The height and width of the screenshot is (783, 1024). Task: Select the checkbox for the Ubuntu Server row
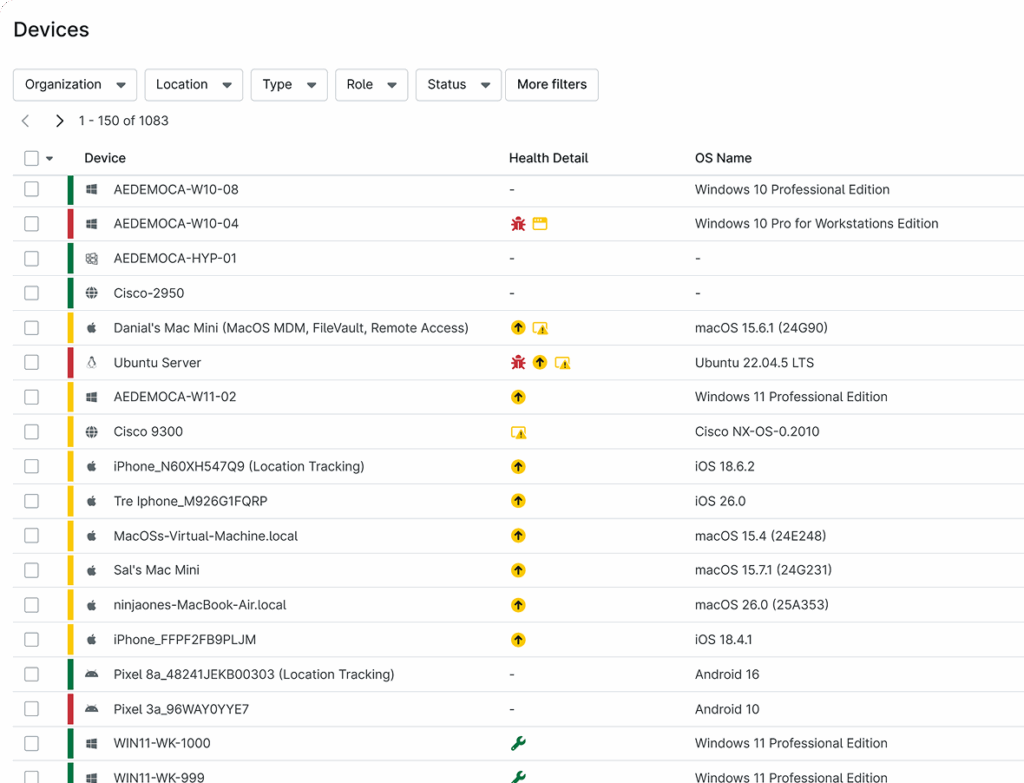click(x=30, y=362)
